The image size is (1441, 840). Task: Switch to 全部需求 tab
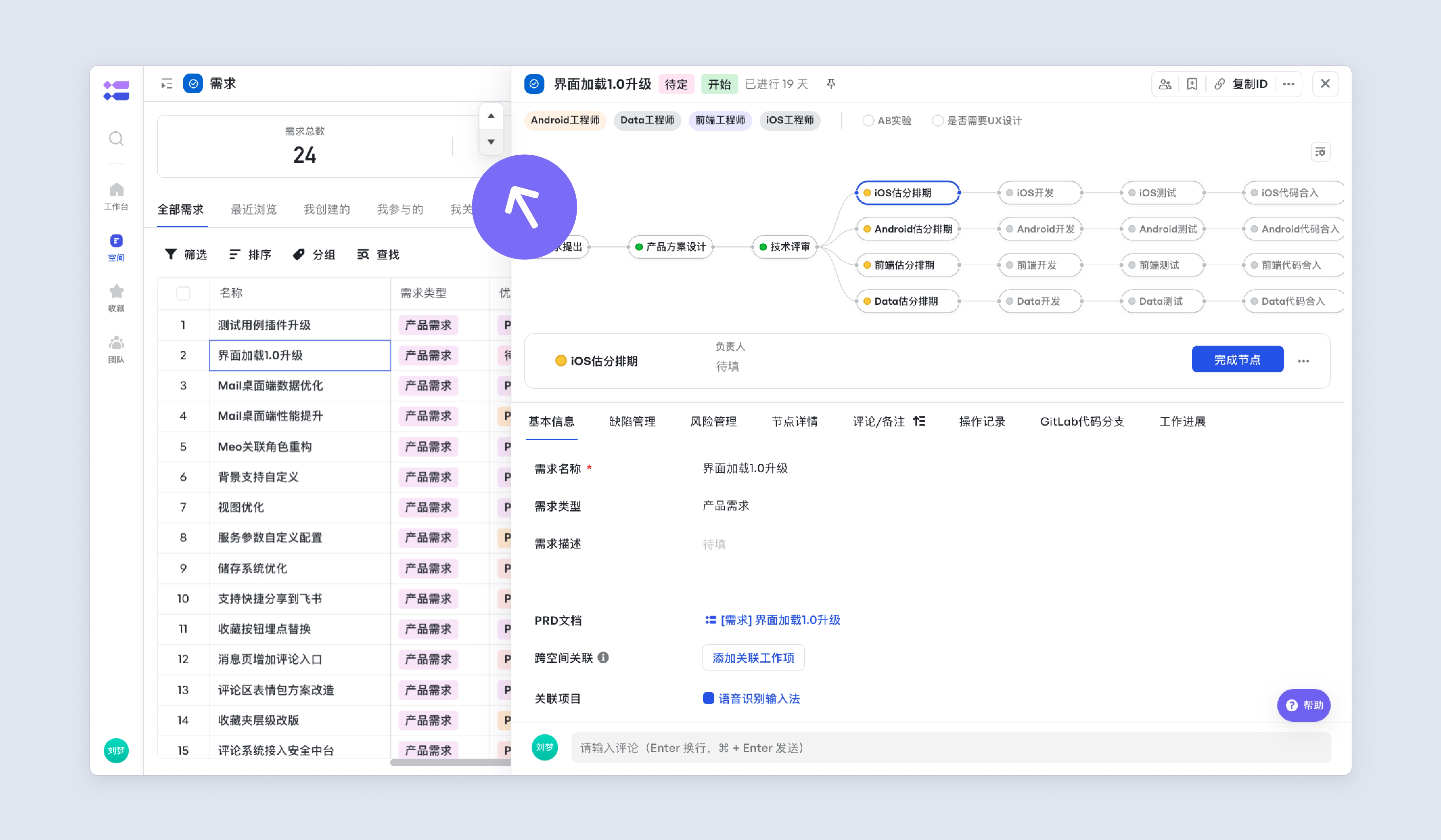point(181,209)
